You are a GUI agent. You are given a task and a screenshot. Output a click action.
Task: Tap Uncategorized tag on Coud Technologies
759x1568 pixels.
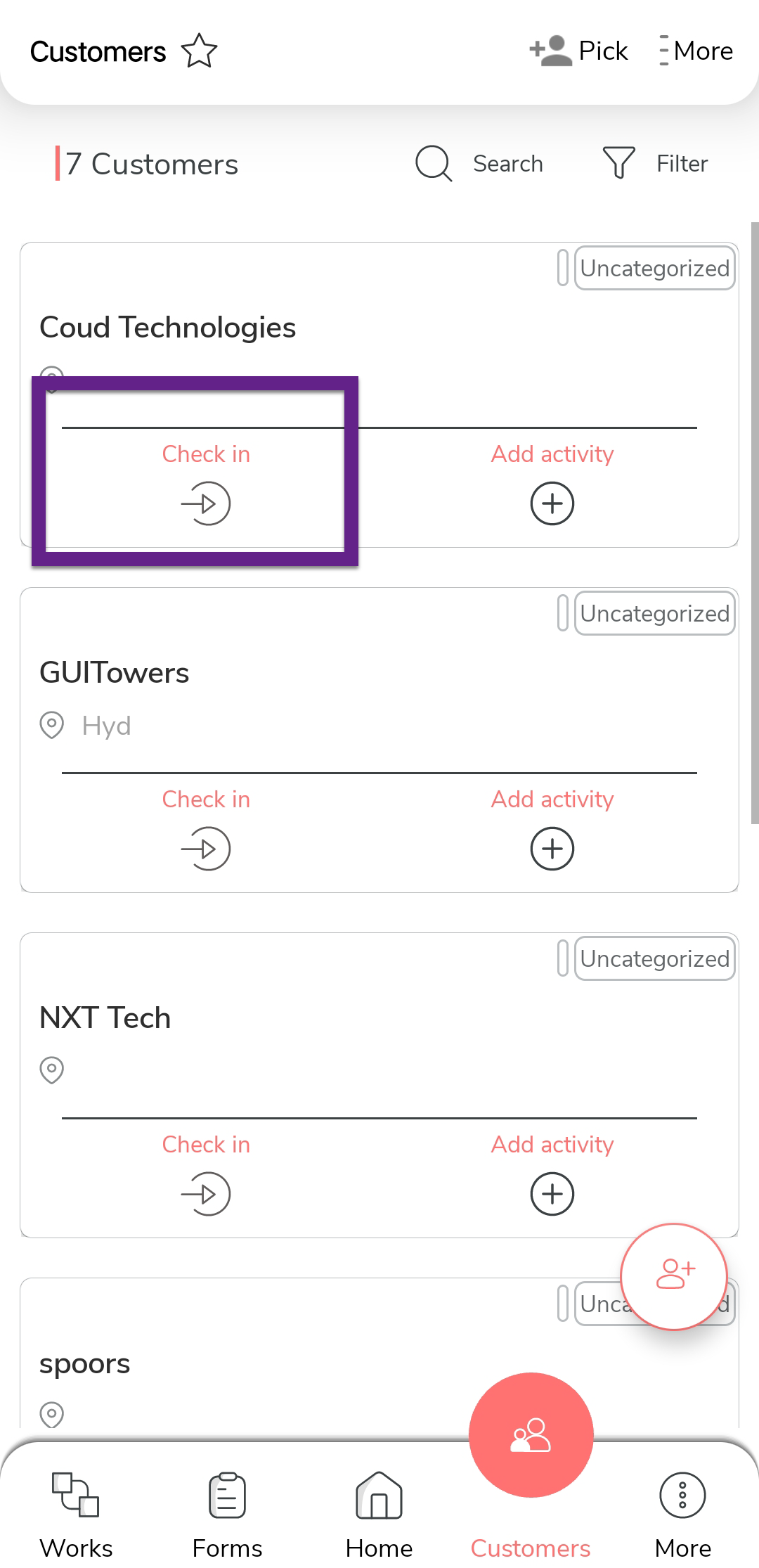pos(654,268)
